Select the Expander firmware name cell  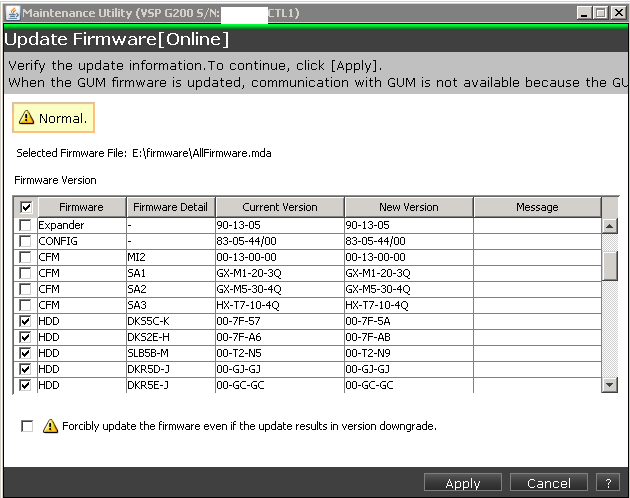tap(82, 225)
